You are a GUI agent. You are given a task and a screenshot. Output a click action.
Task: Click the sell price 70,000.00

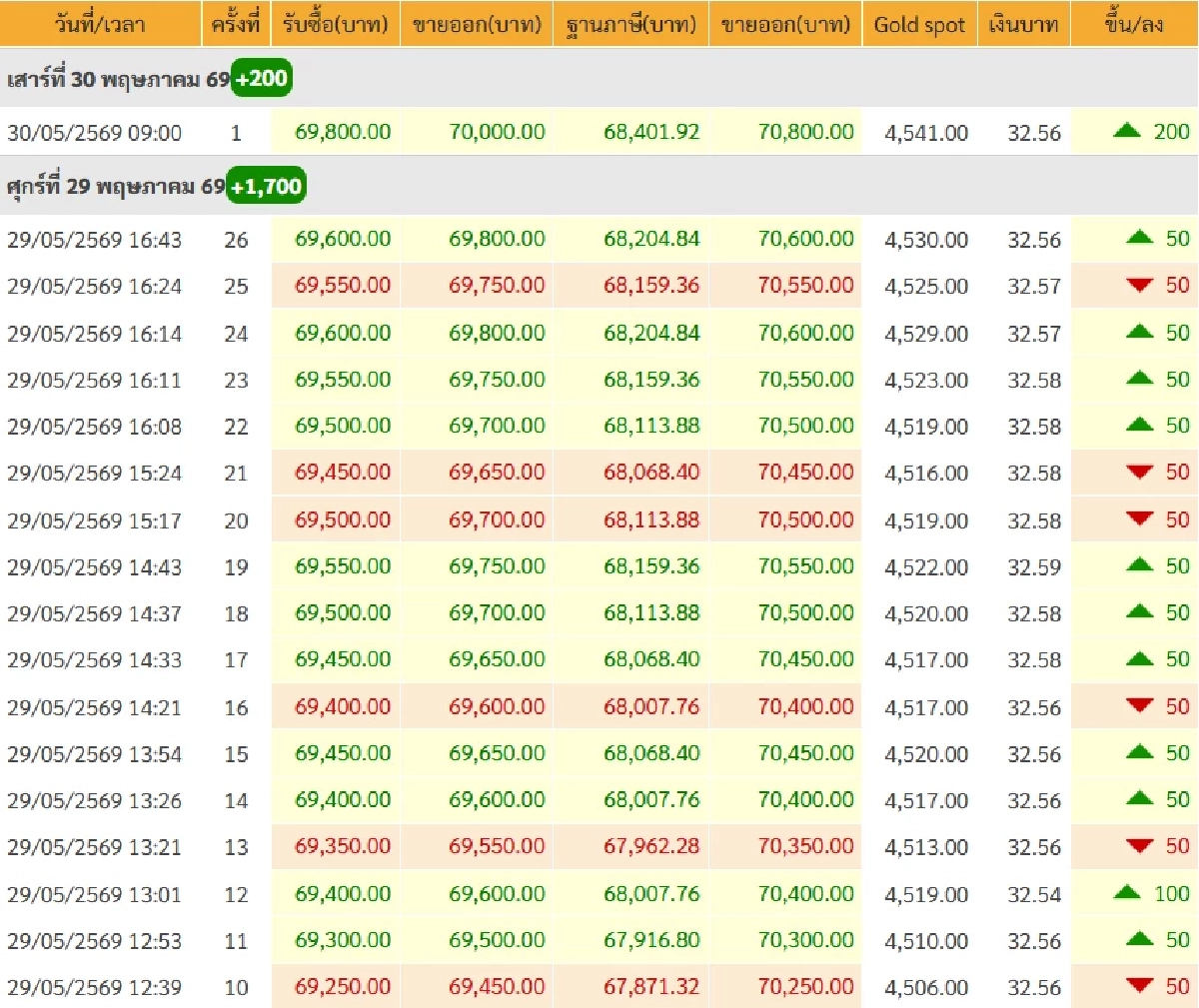497,131
